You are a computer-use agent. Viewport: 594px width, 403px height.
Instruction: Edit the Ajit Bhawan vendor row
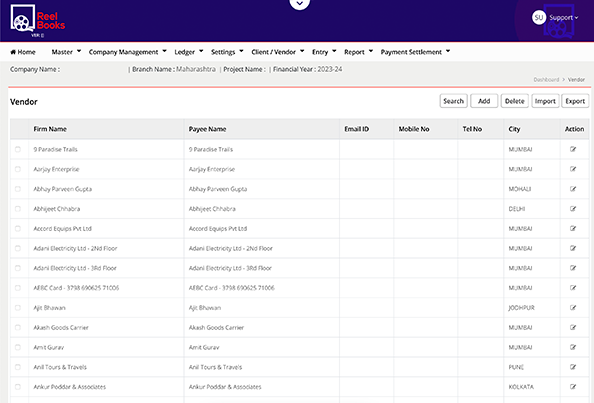point(573,308)
